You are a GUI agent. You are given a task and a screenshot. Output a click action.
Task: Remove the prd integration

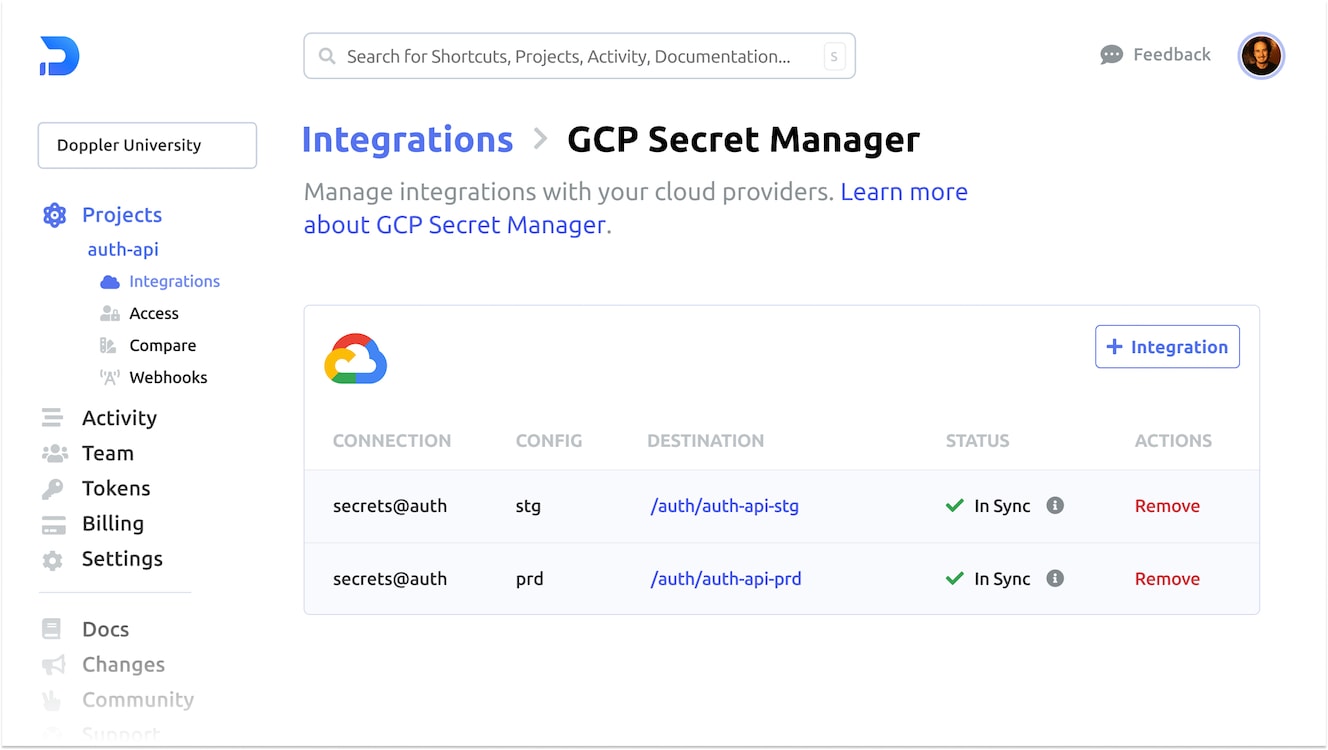[1167, 578]
